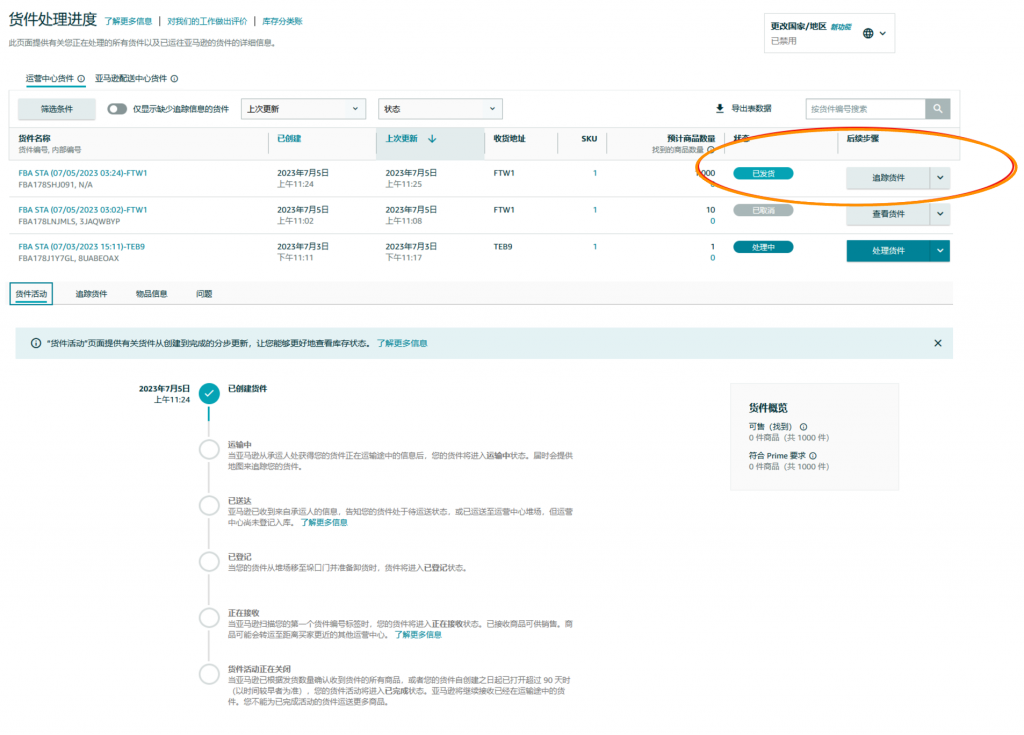Click info icon beside 可售（找到）

(803, 427)
